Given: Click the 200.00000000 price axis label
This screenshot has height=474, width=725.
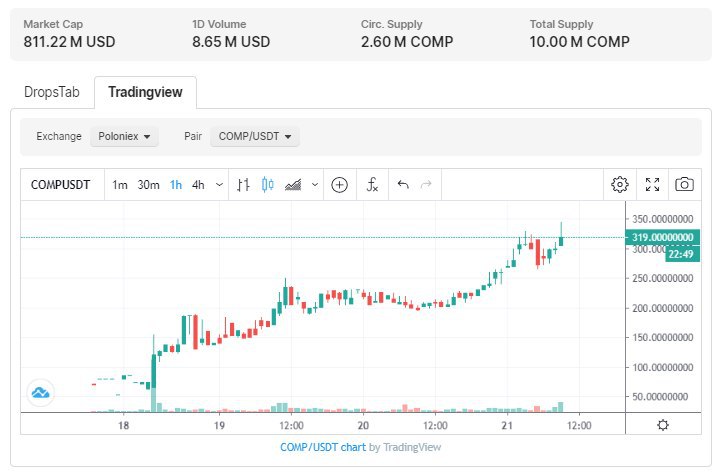Looking at the screenshot, I should 663,308.
